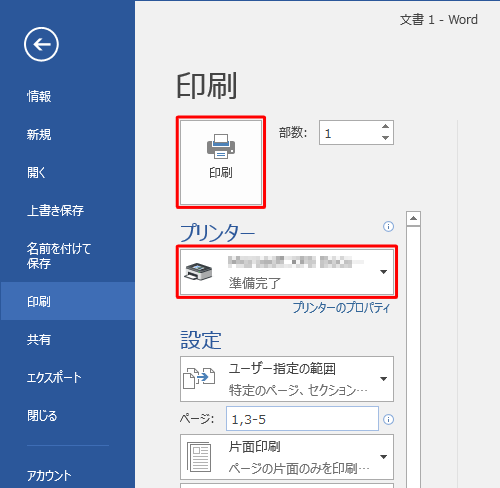This screenshot has height=488, width=500.
Task: Click the ページ field containing 1,3-5
Action: [x=302, y=419]
